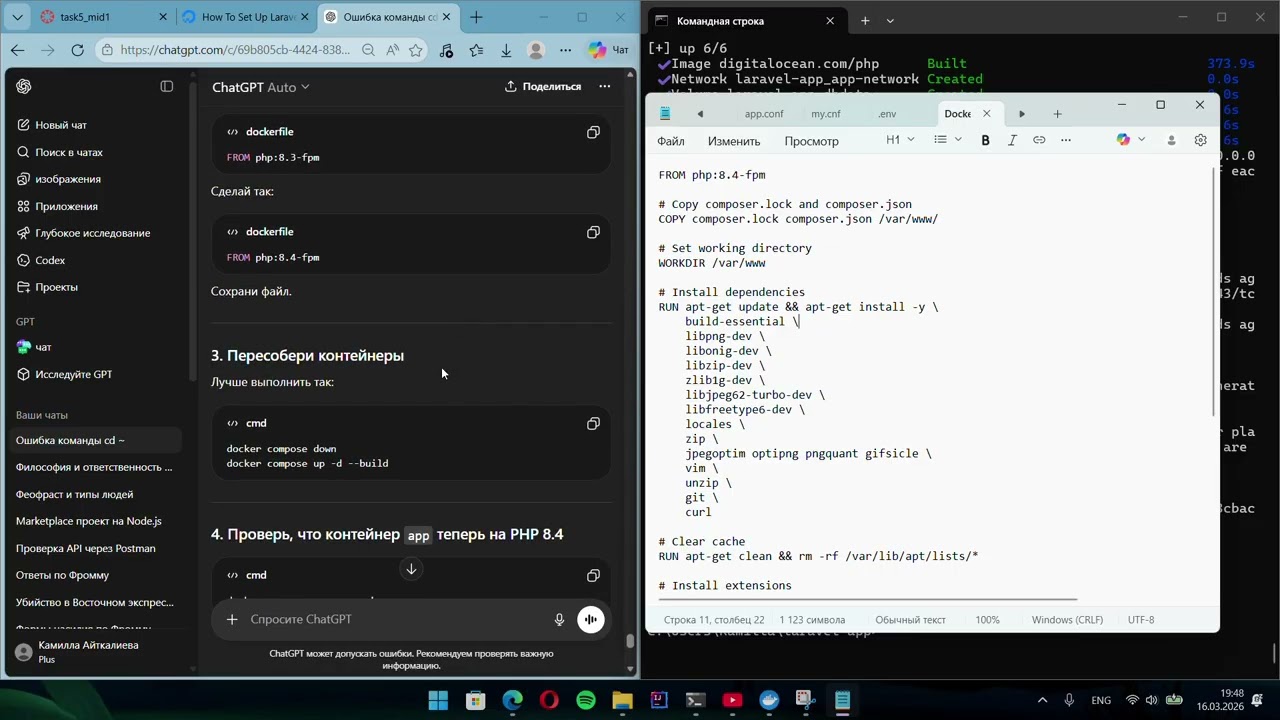Screen dimensions: 1280x720
Task: Open terminal tab dropdown arrow
Action: click(890, 21)
